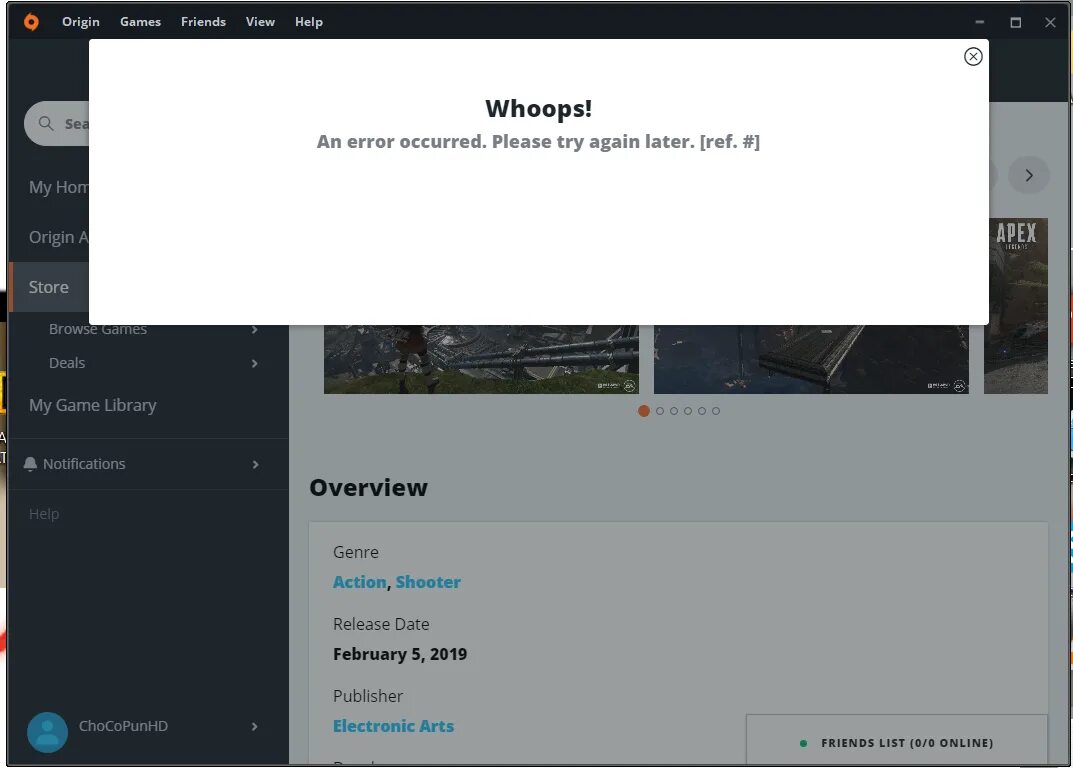
Task: Close the Whoops error dialog
Action: point(973,56)
